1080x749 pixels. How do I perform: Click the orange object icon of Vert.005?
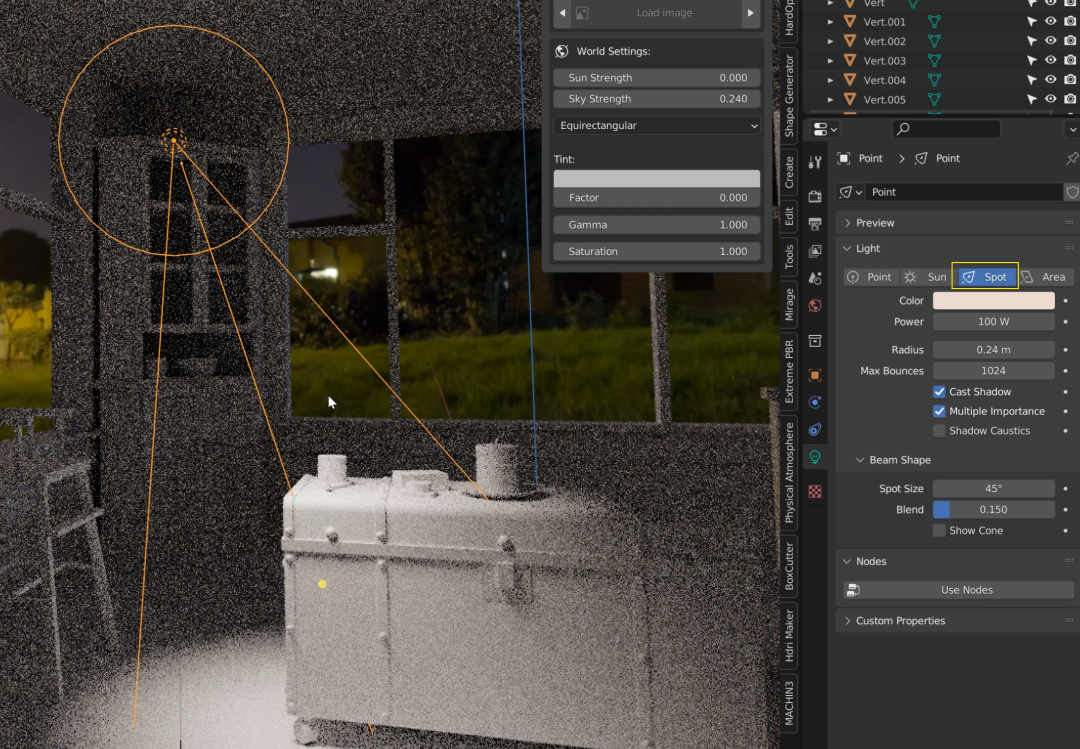point(851,99)
